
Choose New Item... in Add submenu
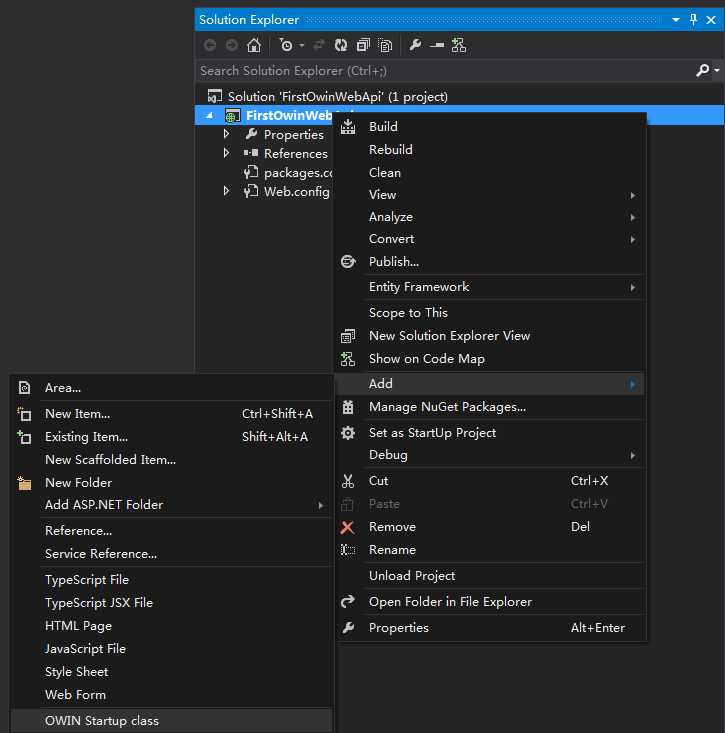[x=172, y=414]
